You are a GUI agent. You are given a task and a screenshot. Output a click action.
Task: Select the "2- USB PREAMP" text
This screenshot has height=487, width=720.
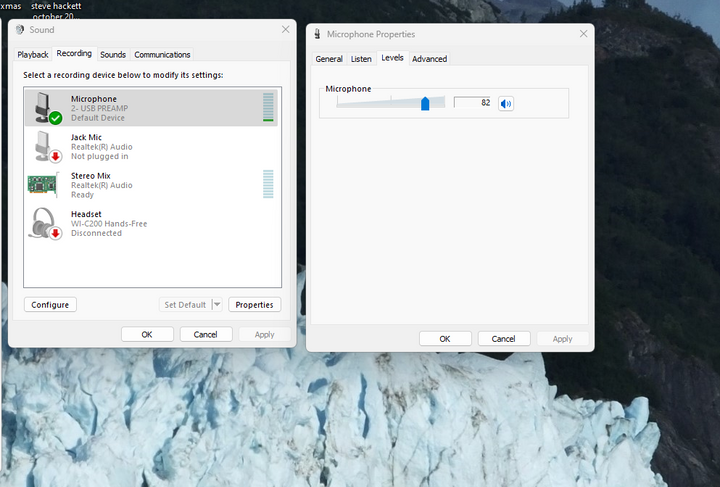(100, 108)
